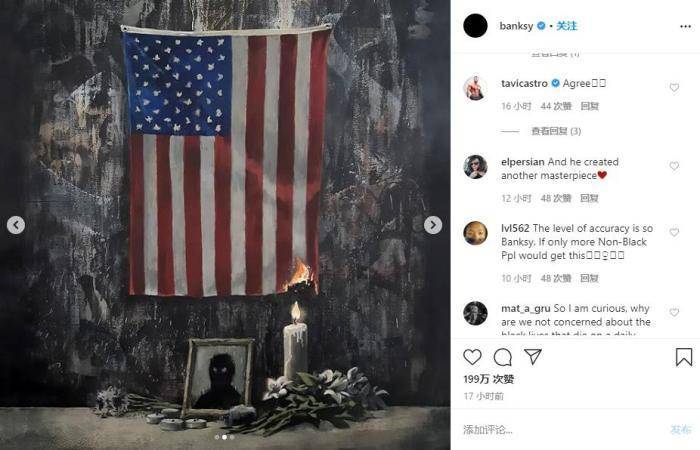Follow banksy with the blue 关注 link

(567, 26)
